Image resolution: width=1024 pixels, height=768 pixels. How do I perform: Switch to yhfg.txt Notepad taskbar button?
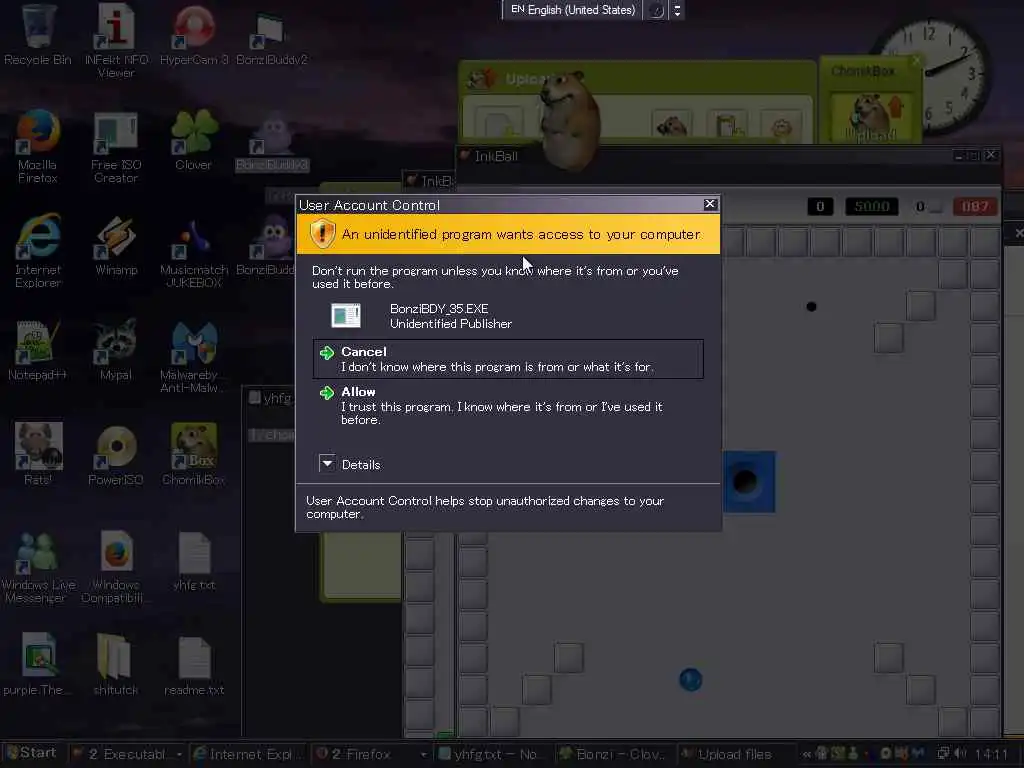point(491,754)
